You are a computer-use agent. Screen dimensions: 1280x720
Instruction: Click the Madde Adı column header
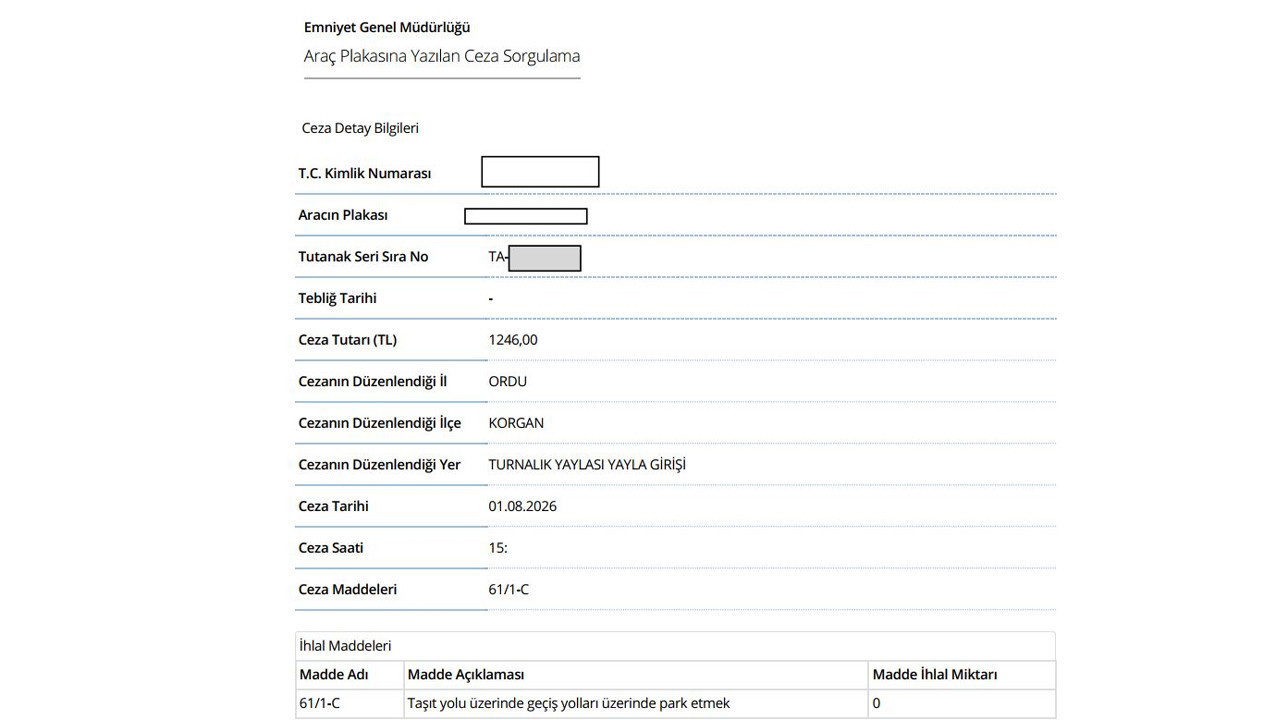334,675
